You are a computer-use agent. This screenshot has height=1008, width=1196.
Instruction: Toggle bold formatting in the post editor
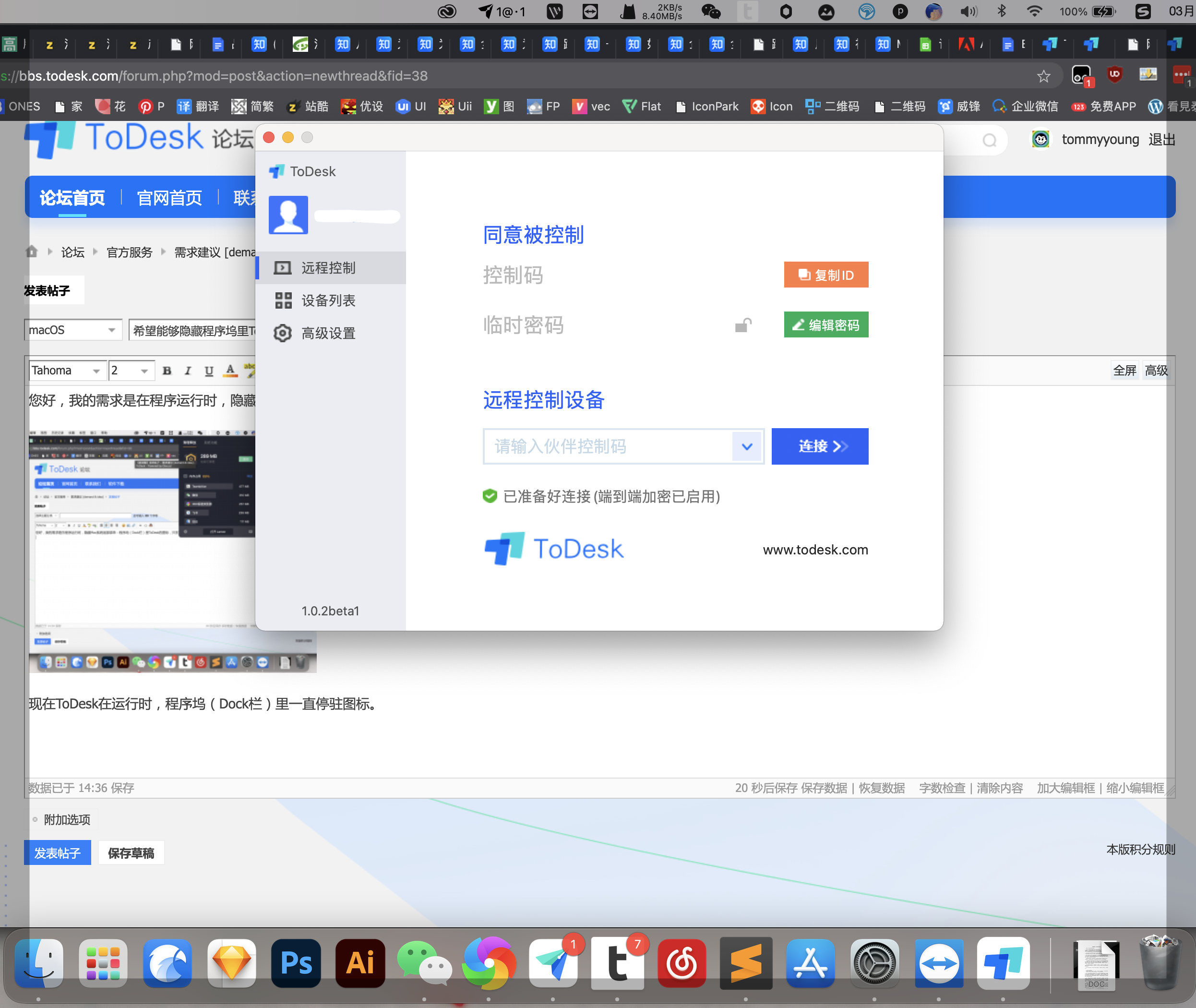pos(166,370)
